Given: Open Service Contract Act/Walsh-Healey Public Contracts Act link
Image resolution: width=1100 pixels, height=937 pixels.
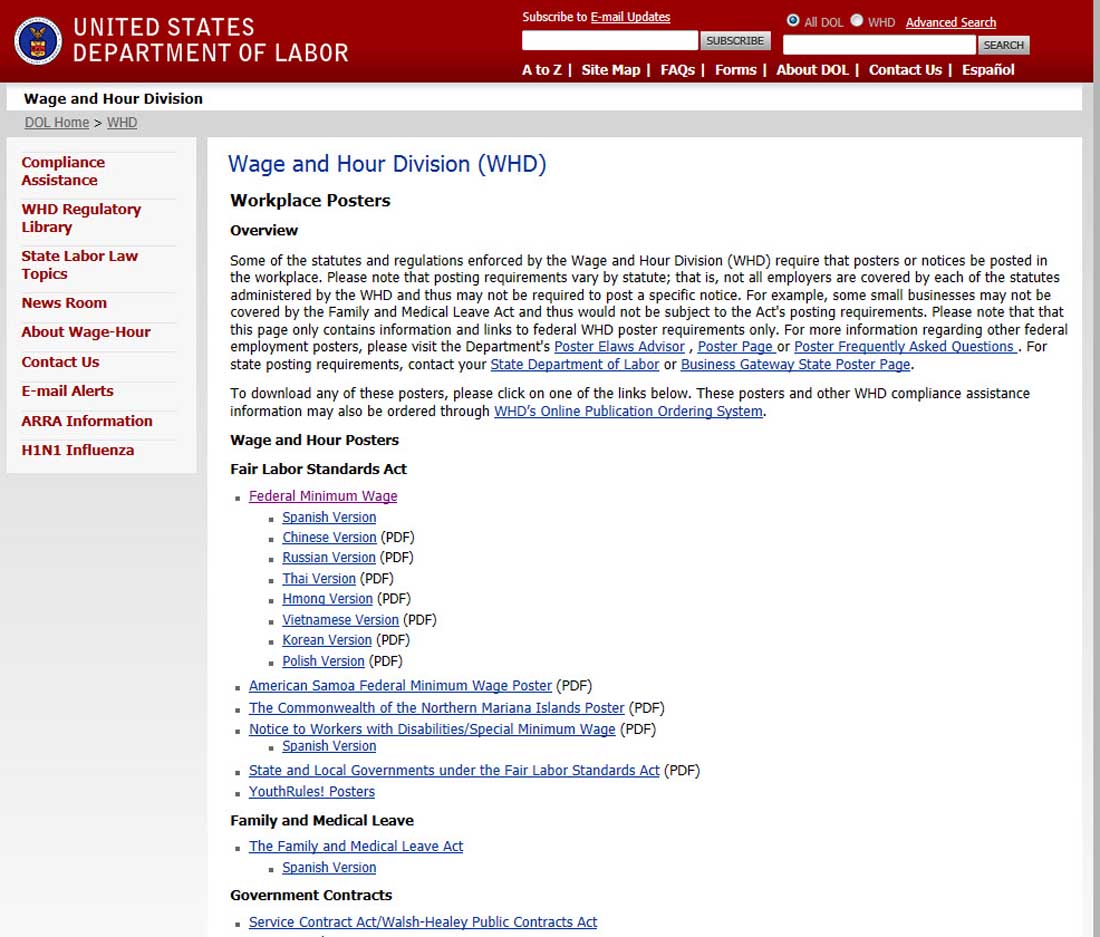Looking at the screenshot, I should (423, 923).
